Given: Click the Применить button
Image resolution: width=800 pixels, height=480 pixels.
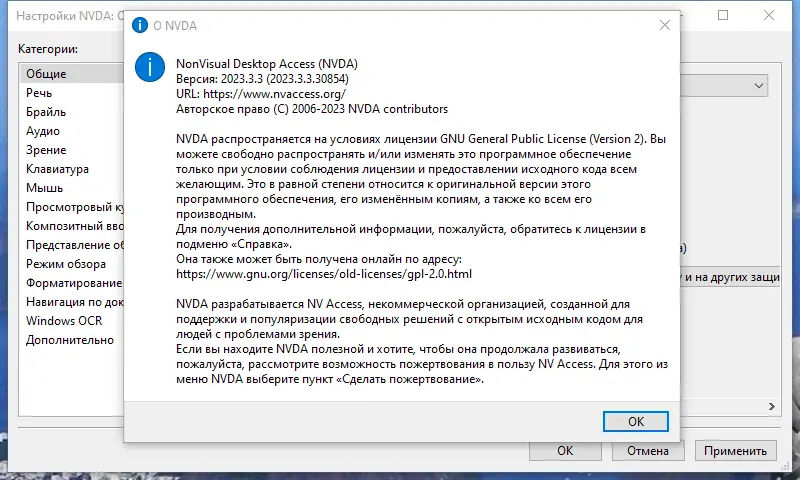Looking at the screenshot, I should 735,451.
